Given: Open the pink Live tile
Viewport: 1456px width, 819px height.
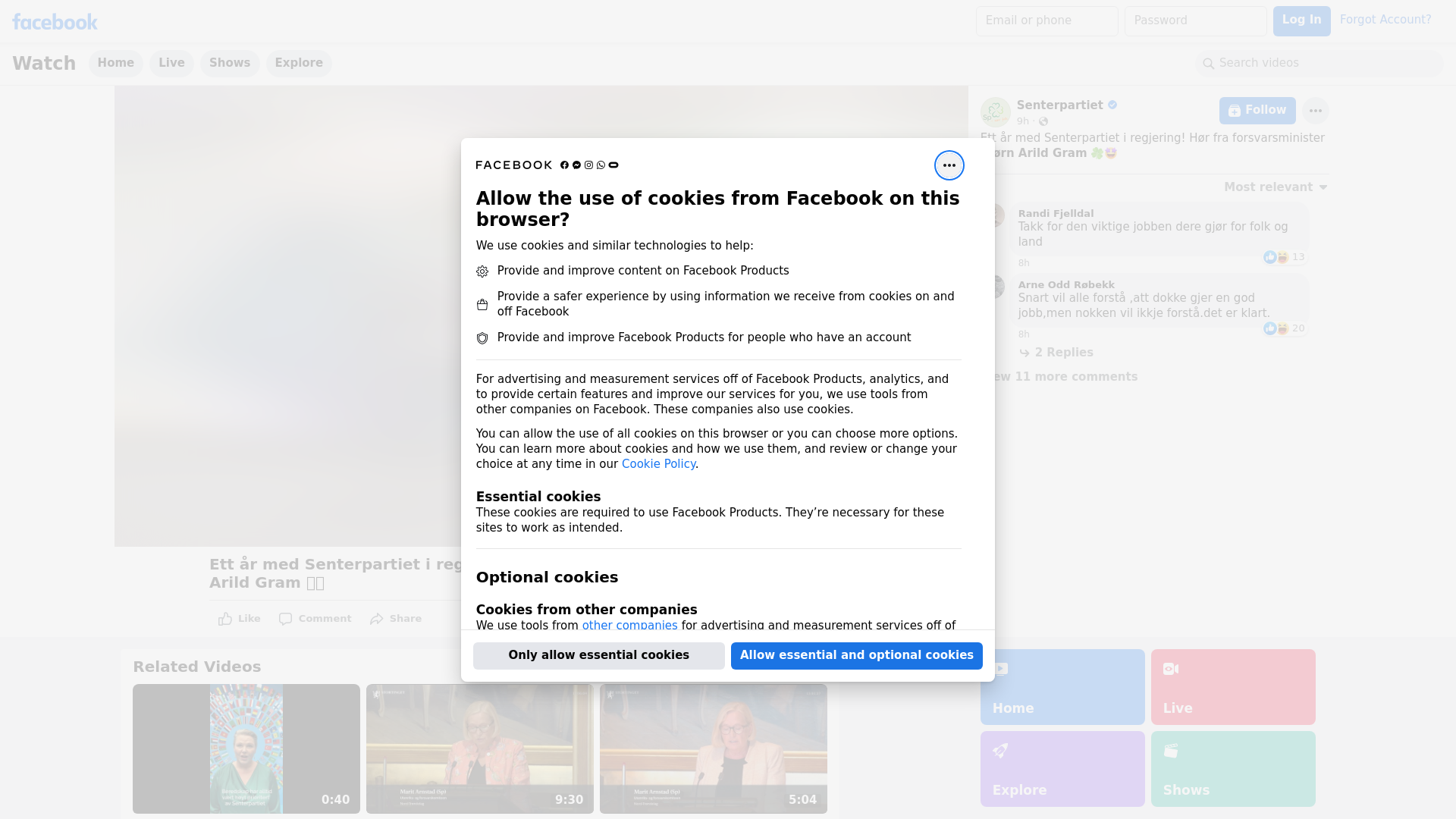Looking at the screenshot, I should [1233, 687].
